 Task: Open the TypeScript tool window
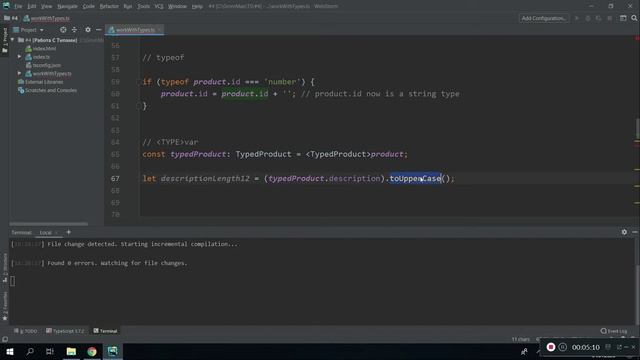[65, 331]
